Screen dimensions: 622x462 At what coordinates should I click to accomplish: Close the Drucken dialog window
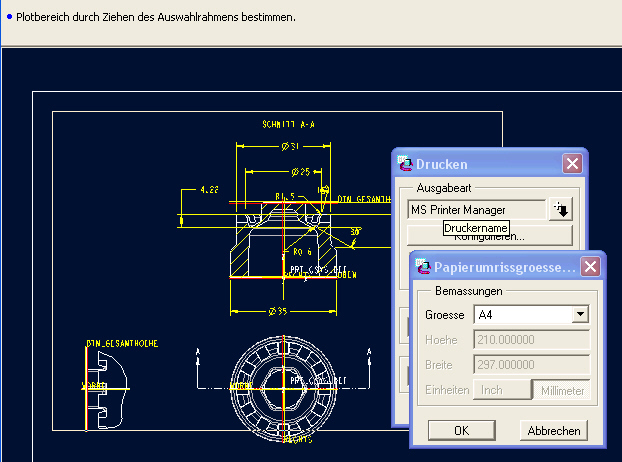(x=572, y=164)
